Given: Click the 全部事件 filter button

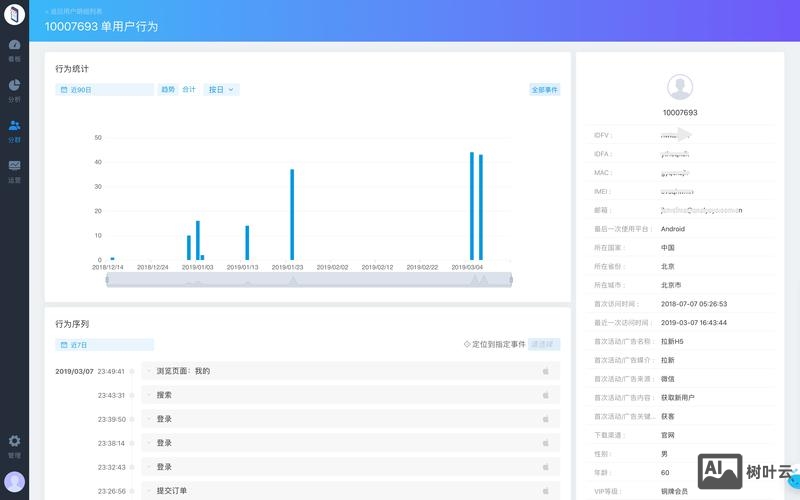Looking at the screenshot, I should click(x=545, y=90).
